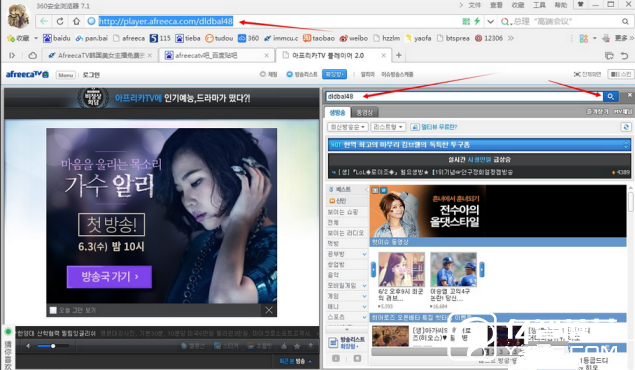Open the 12306 bookmark
Viewport: 635px width, 370px height.
click(489, 38)
